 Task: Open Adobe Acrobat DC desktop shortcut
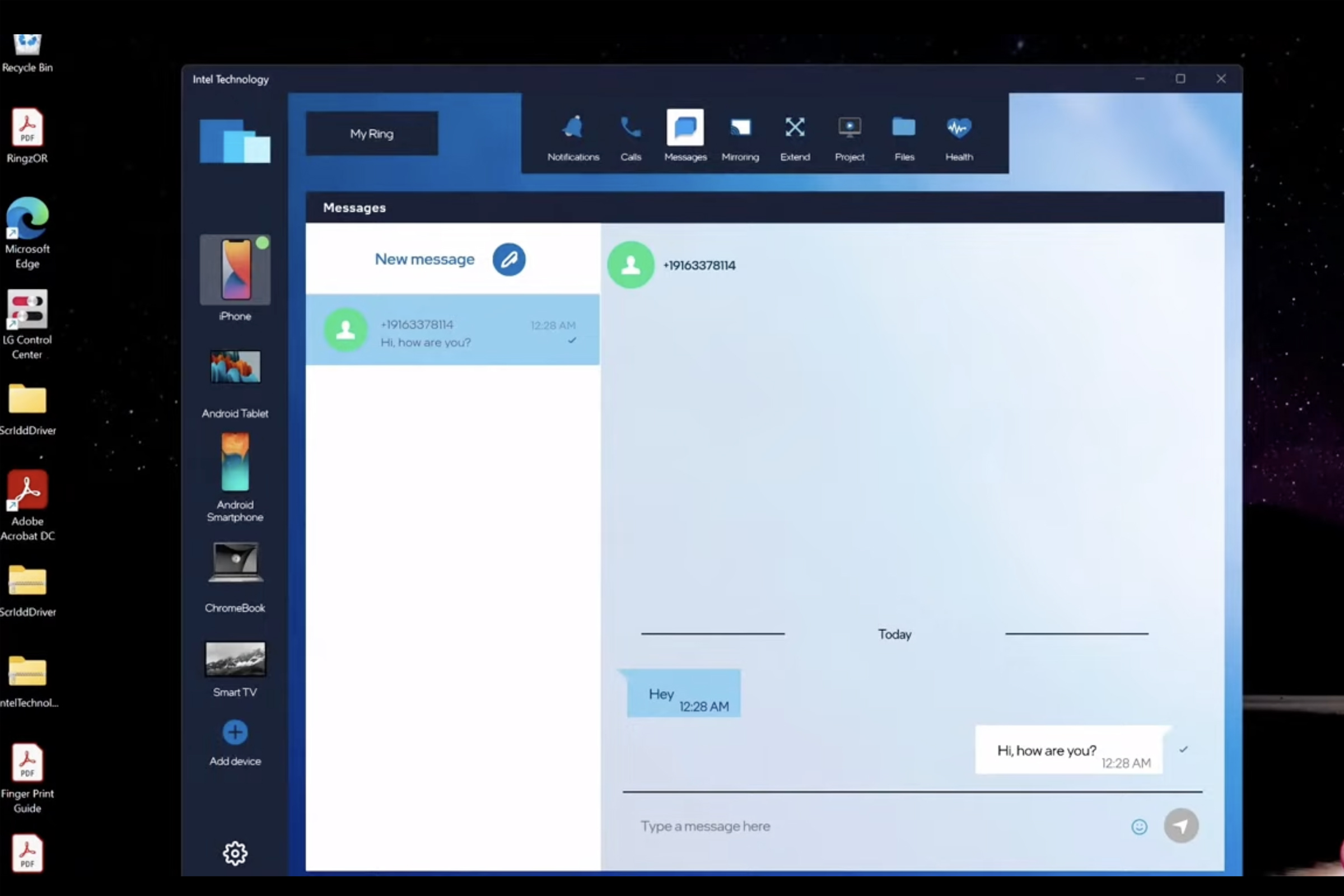(x=27, y=506)
